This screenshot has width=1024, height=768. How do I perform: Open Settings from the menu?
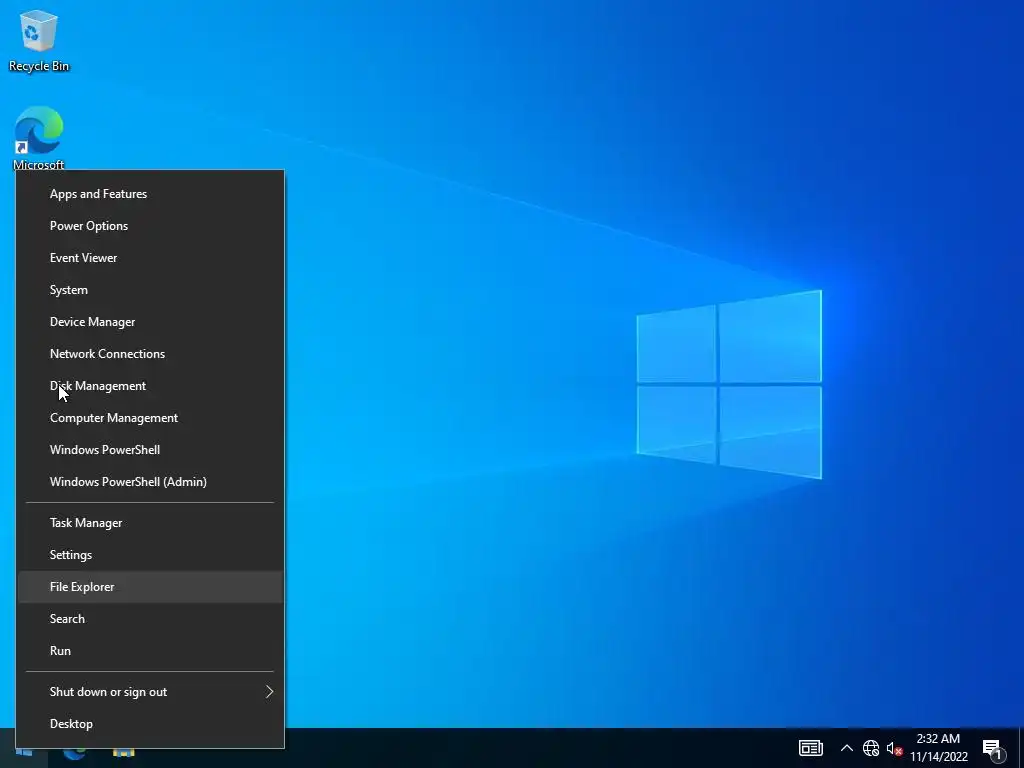coord(150,555)
